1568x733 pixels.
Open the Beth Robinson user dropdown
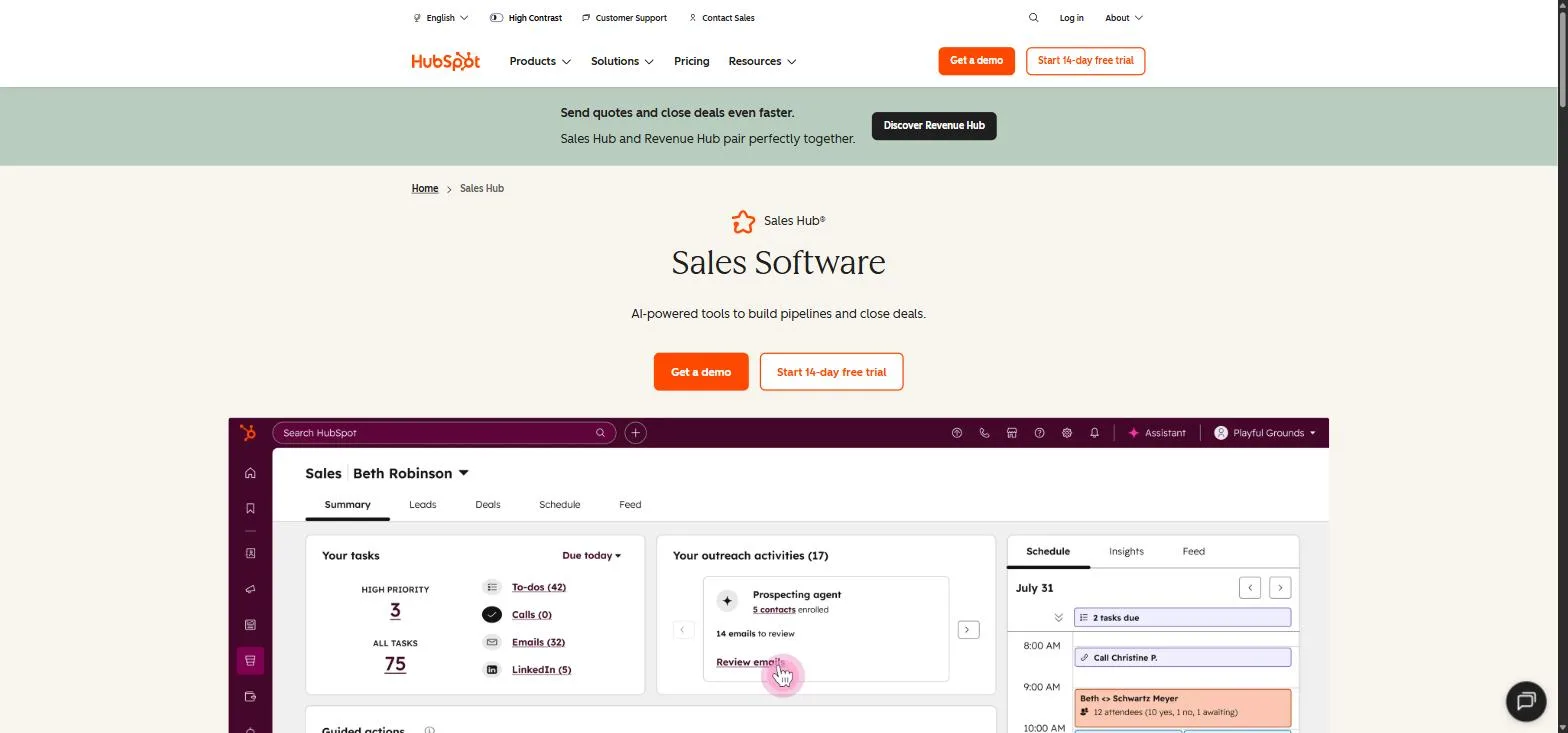pyautogui.click(x=411, y=473)
